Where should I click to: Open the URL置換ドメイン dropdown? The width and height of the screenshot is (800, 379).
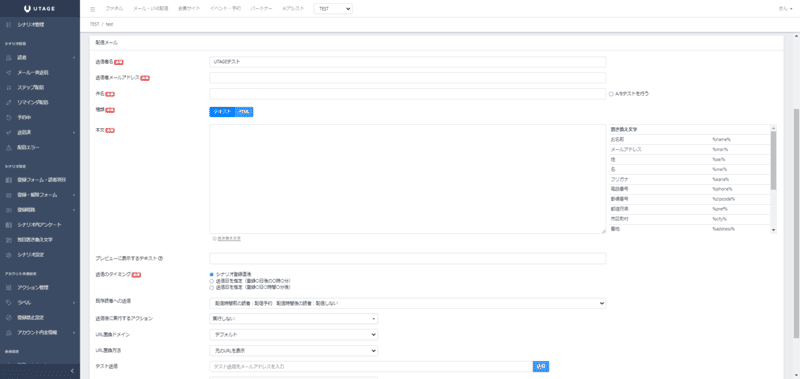pos(293,335)
